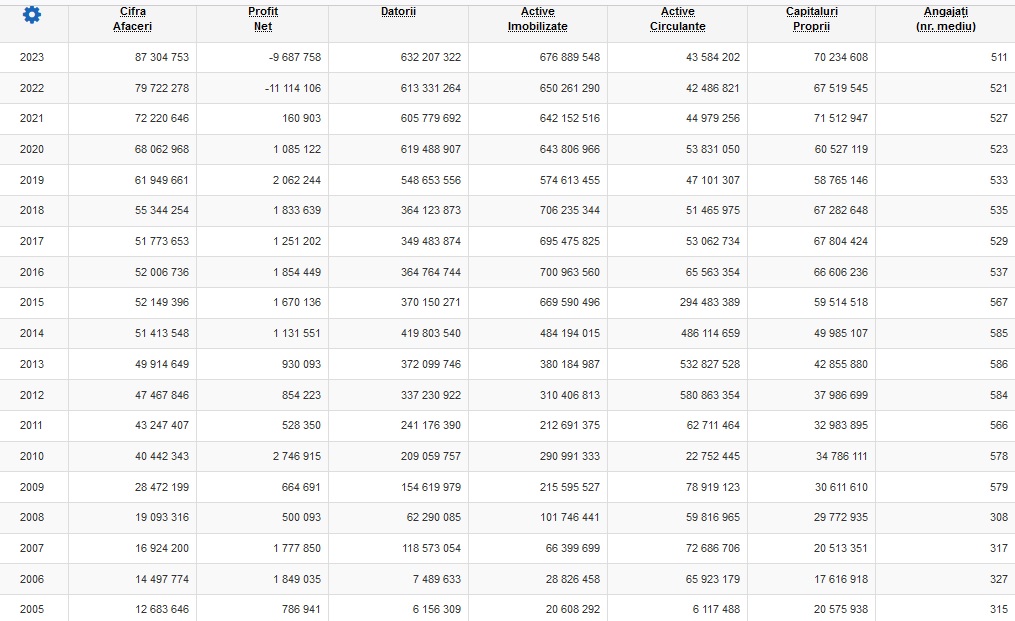Click the Cifra Afaceri column header
1015x621 pixels.
[133, 19]
